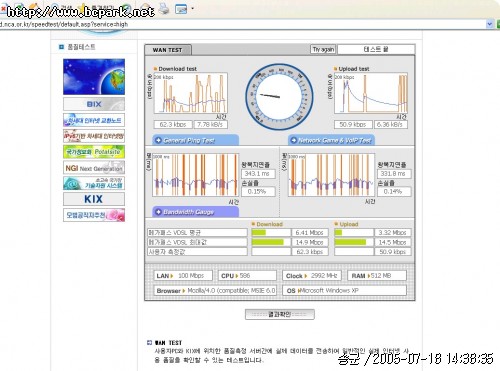Viewport: 500px width, 371px height.
Task: Select the 331.8 ms ping delay value
Action: [394, 174]
